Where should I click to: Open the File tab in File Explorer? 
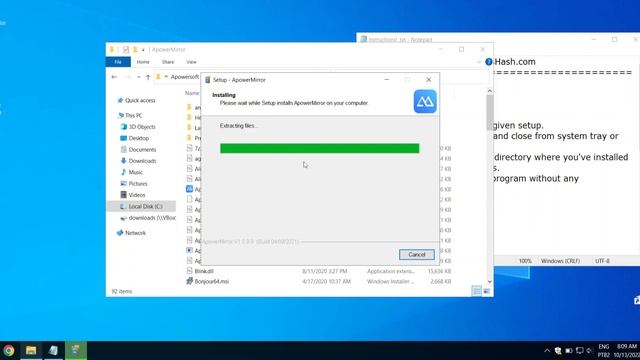pyautogui.click(x=118, y=62)
